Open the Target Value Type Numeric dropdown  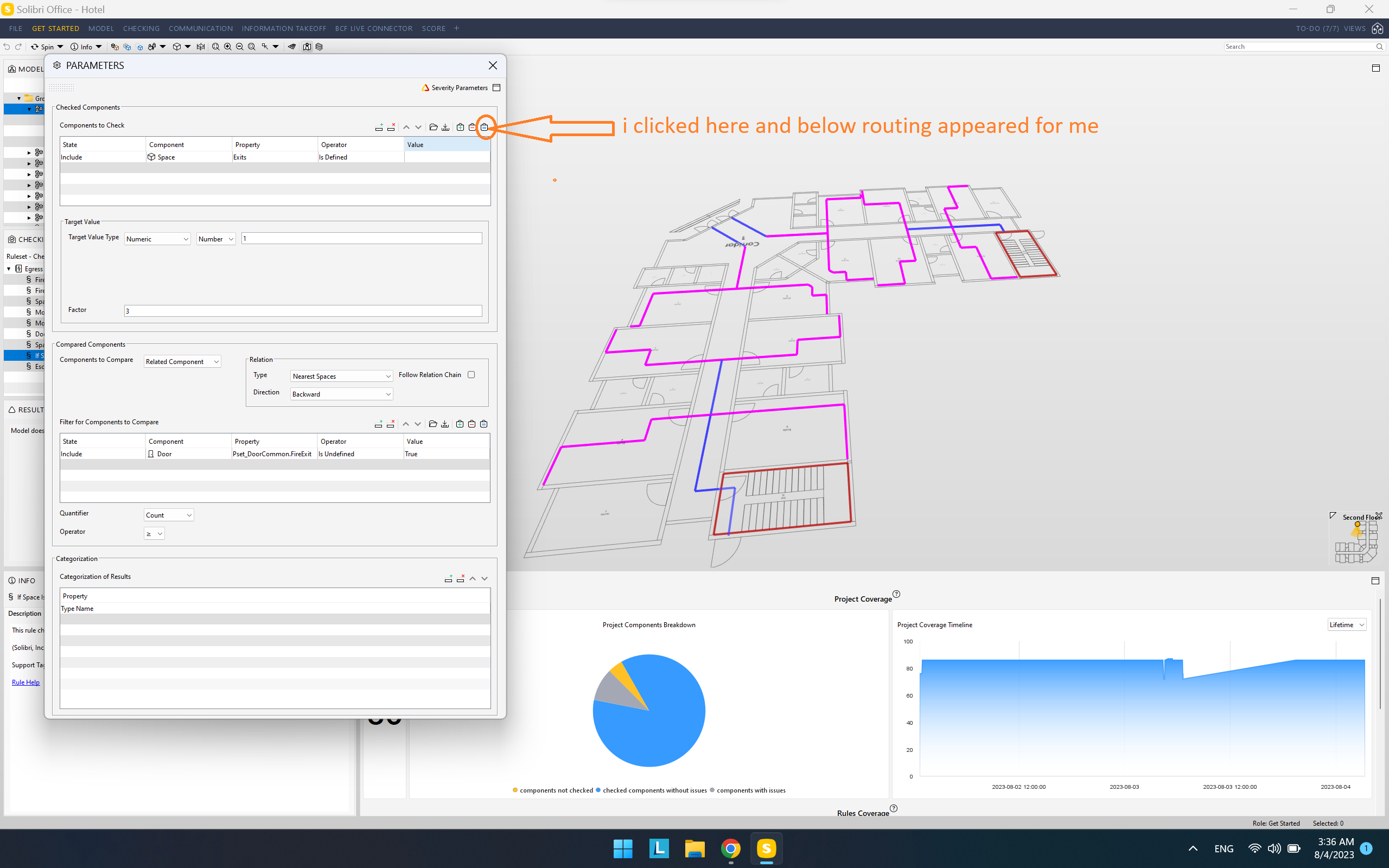point(158,239)
